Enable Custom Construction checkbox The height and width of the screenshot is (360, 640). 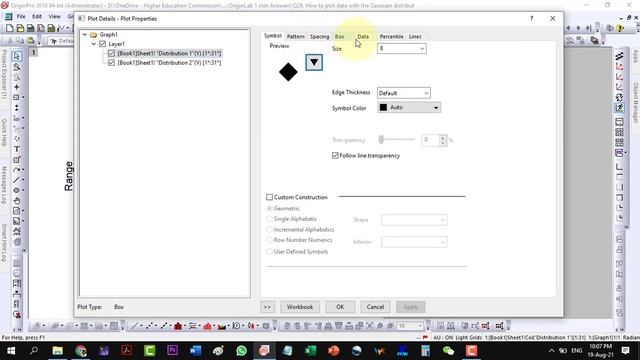[269, 197]
